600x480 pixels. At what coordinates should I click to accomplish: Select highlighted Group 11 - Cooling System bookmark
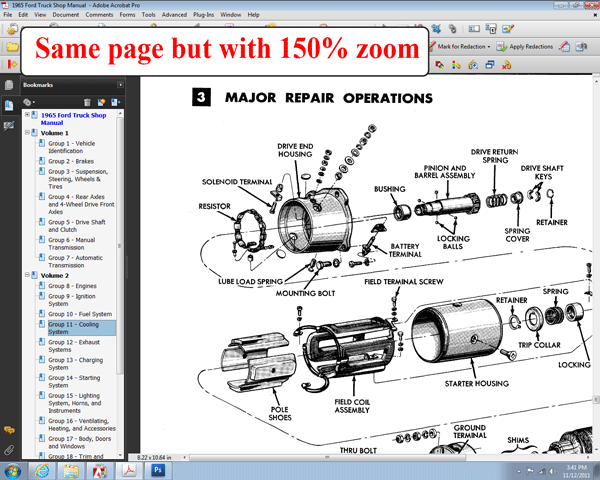[x=82, y=328]
